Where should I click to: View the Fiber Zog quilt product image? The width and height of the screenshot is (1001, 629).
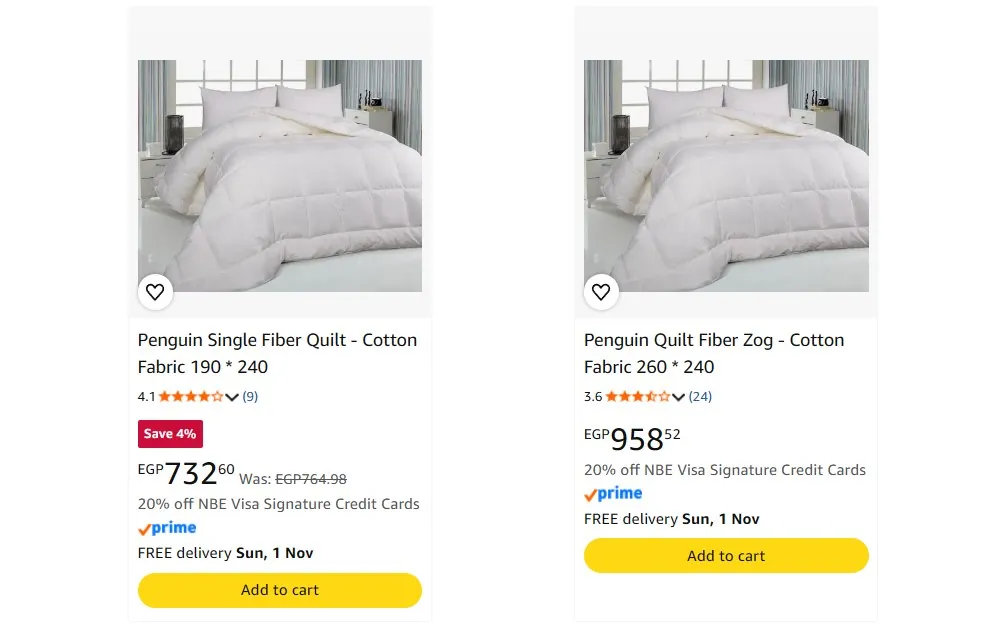point(726,176)
